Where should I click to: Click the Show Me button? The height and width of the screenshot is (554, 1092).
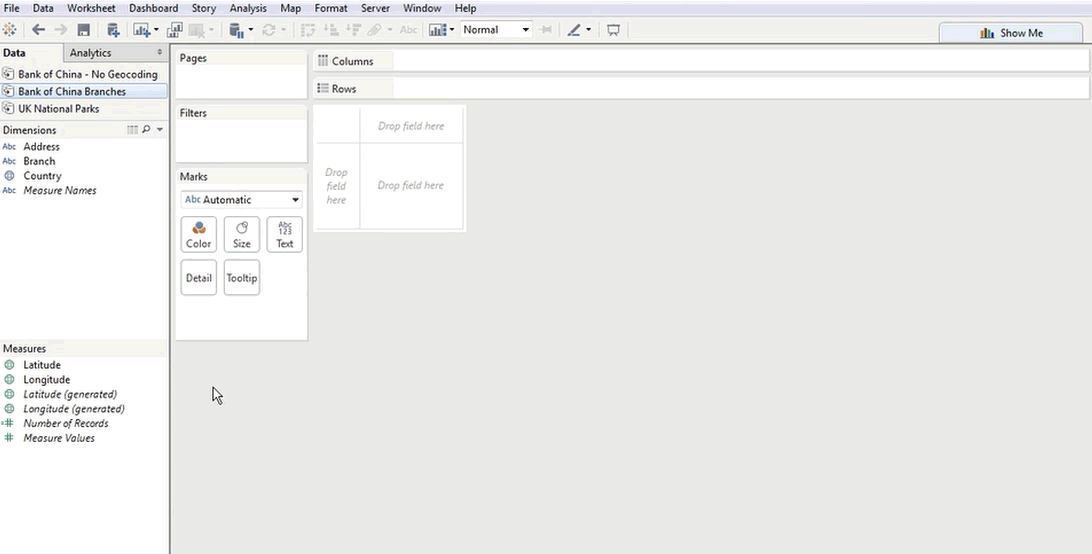pyautogui.click(x=1011, y=33)
